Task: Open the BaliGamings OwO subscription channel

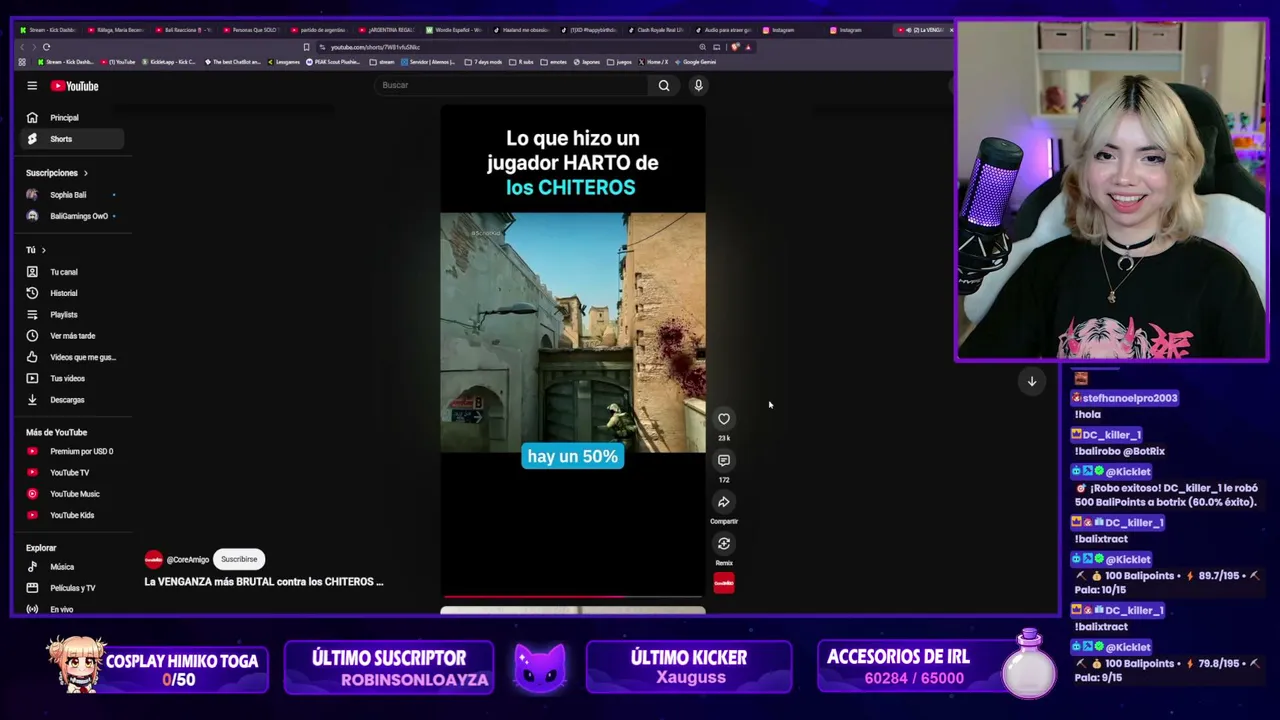Action: (70, 216)
